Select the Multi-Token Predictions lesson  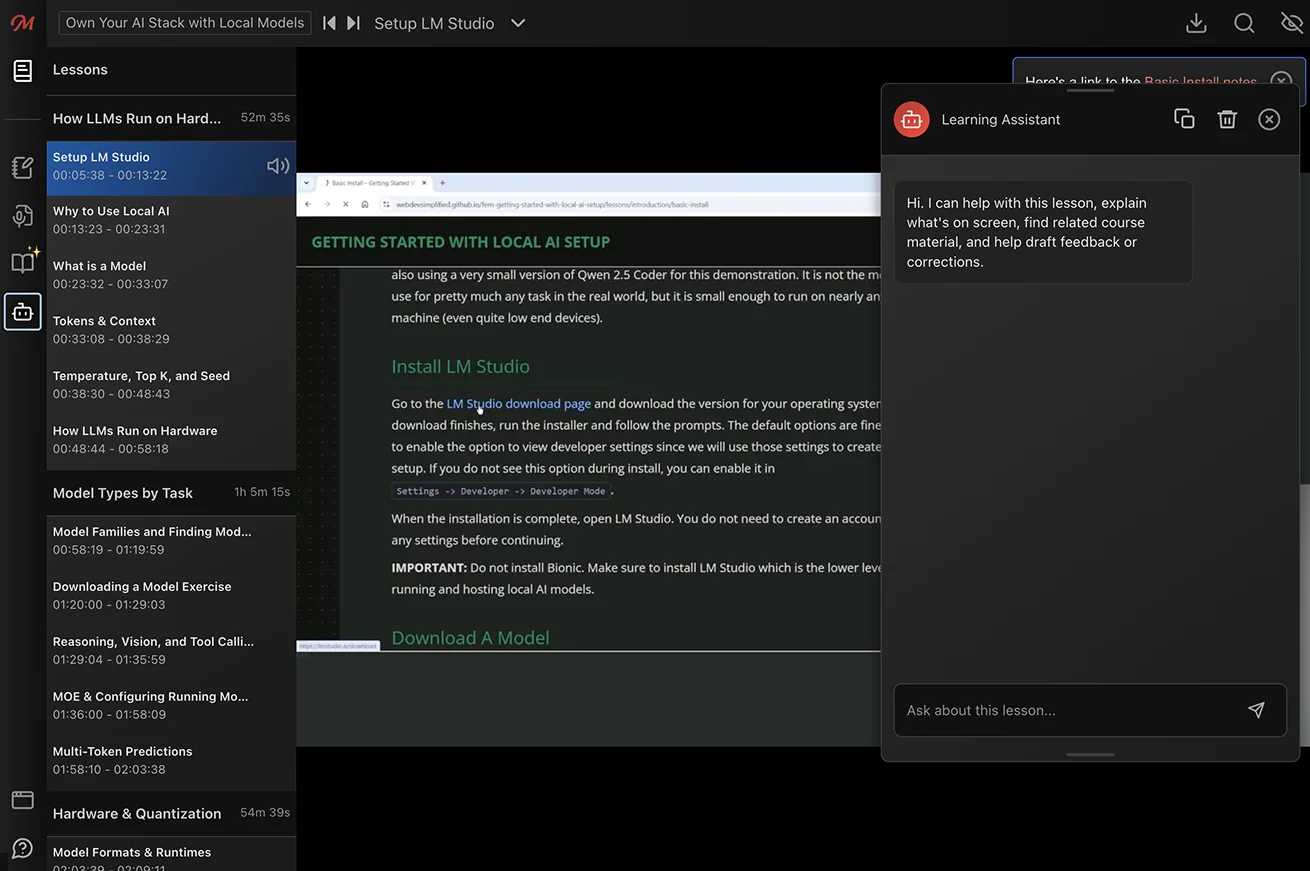[x=171, y=762]
